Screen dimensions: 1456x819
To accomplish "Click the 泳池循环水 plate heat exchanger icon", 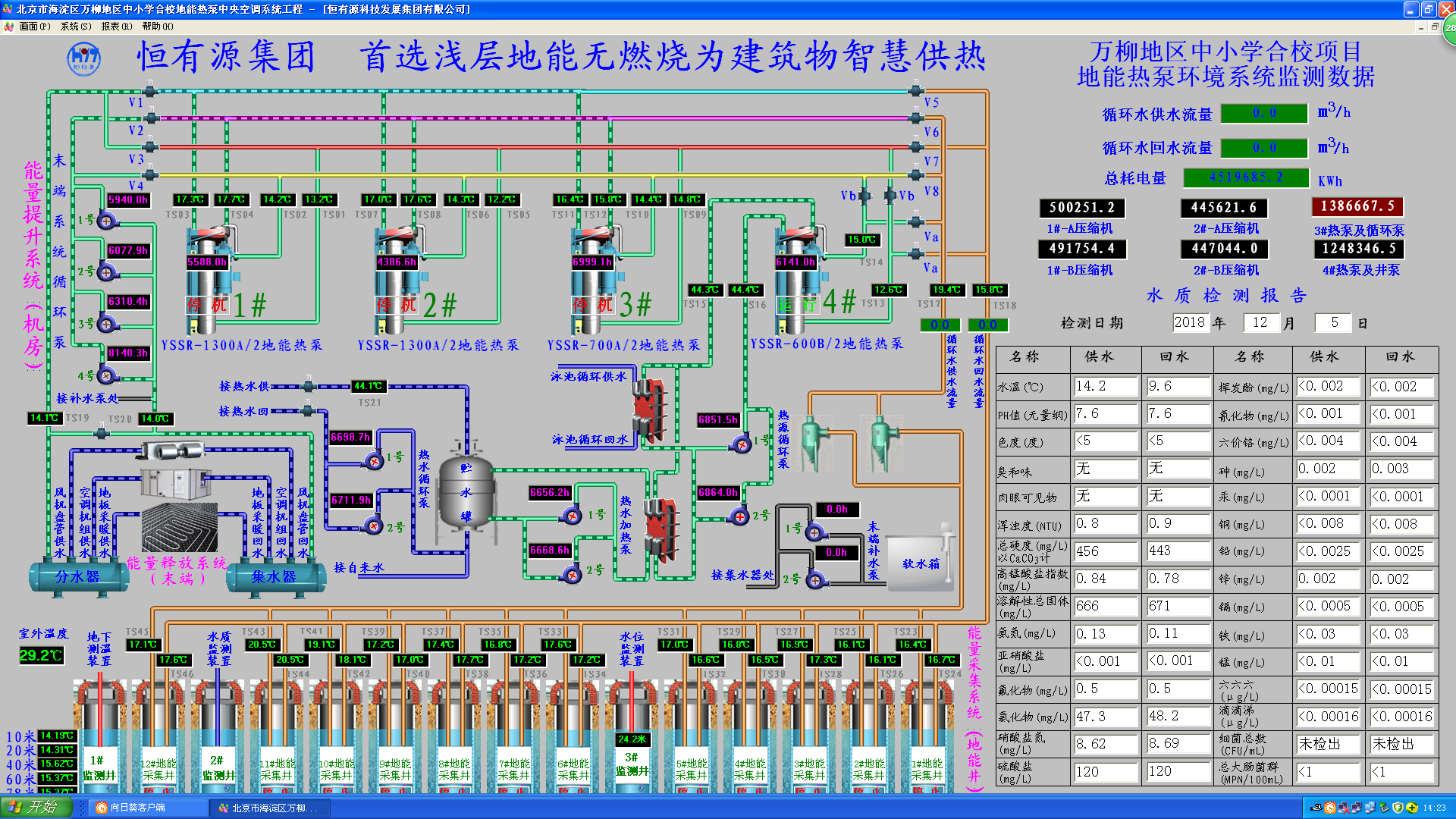I will point(650,410).
